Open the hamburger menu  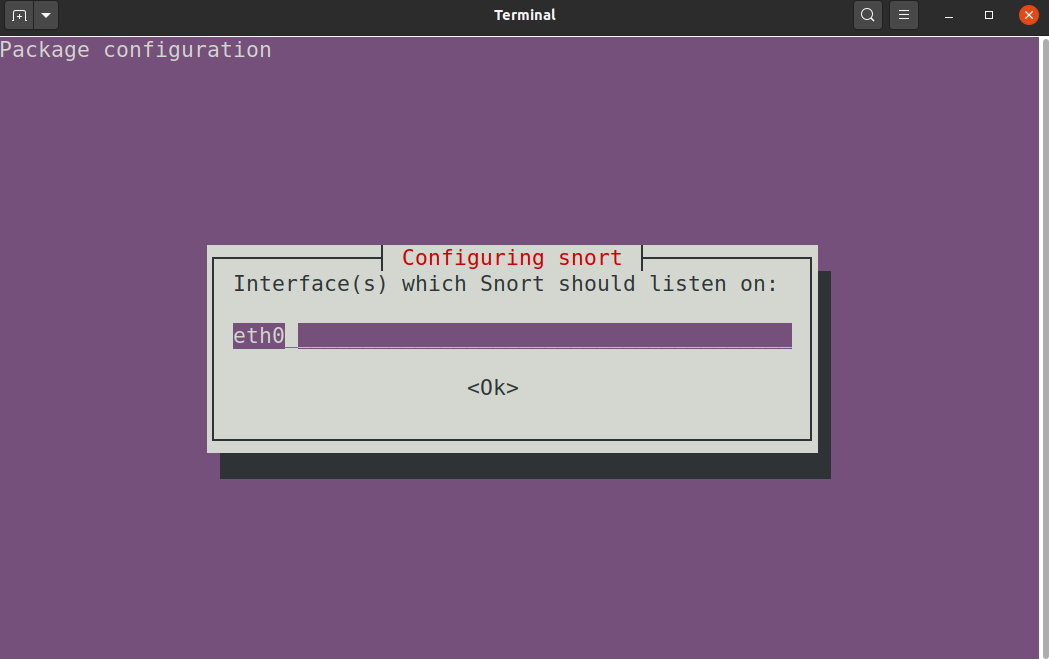[904, 15]
